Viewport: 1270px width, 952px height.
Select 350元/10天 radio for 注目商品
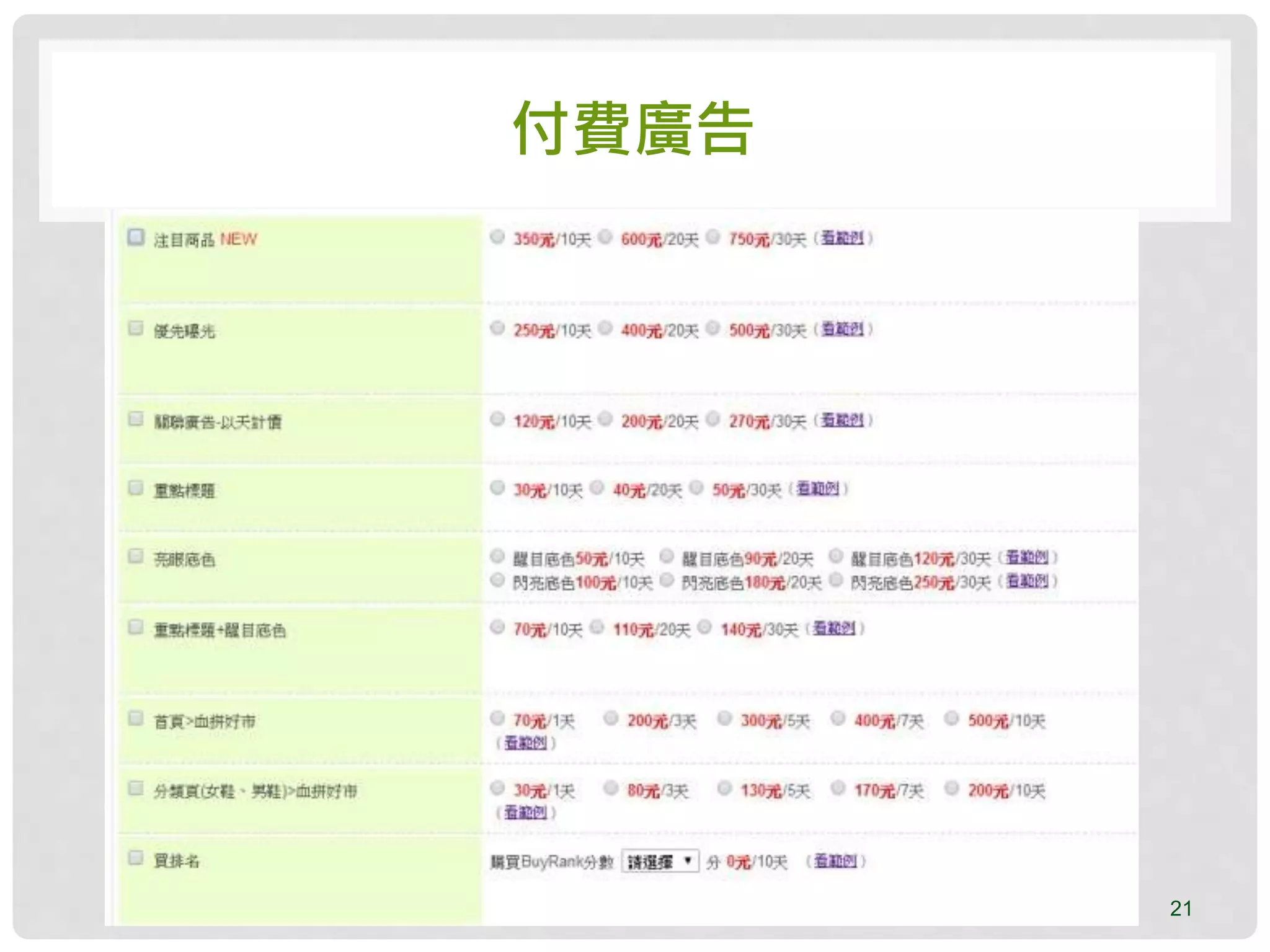pyautogui.click(x=497, y=237)
